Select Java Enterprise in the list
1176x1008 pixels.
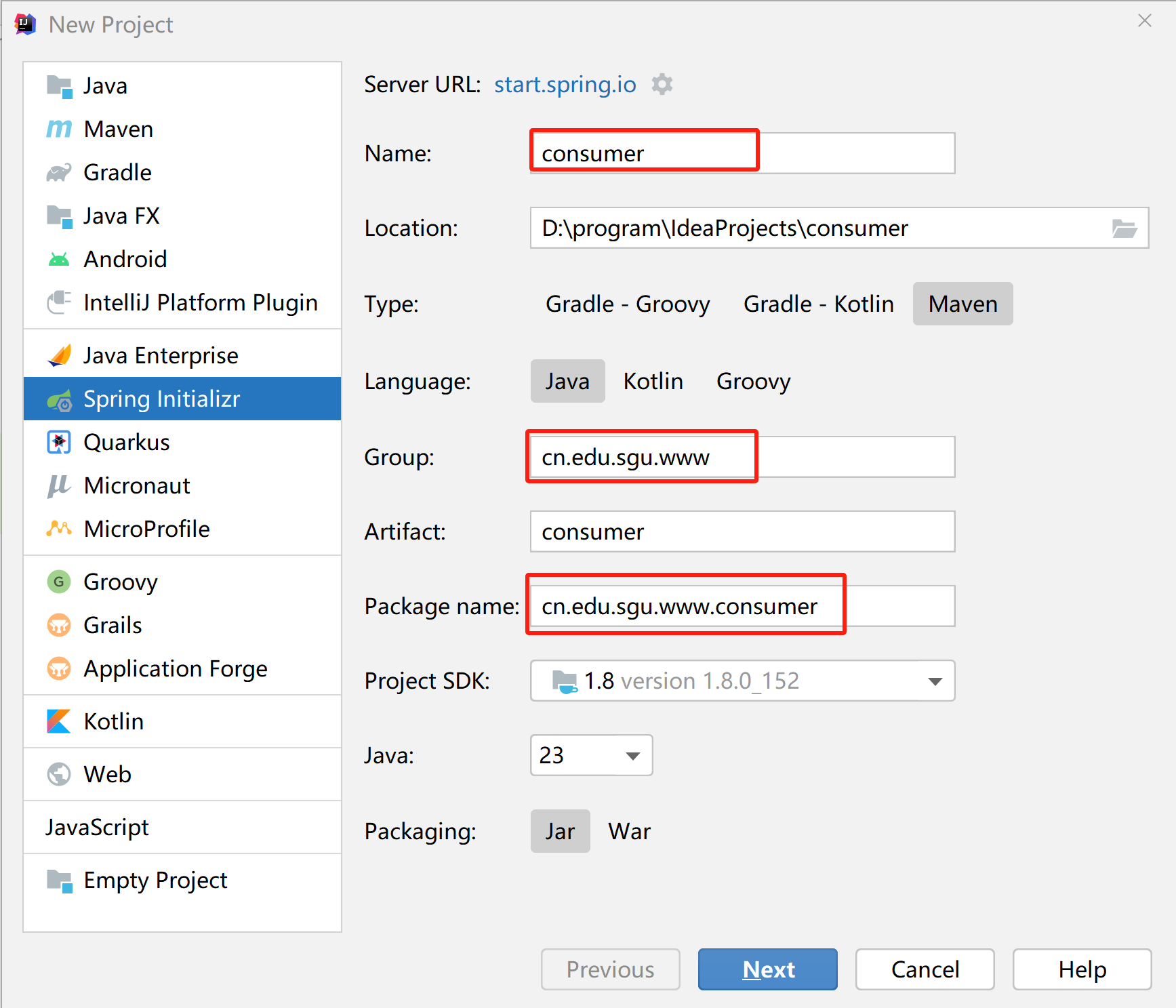point(182,355)
